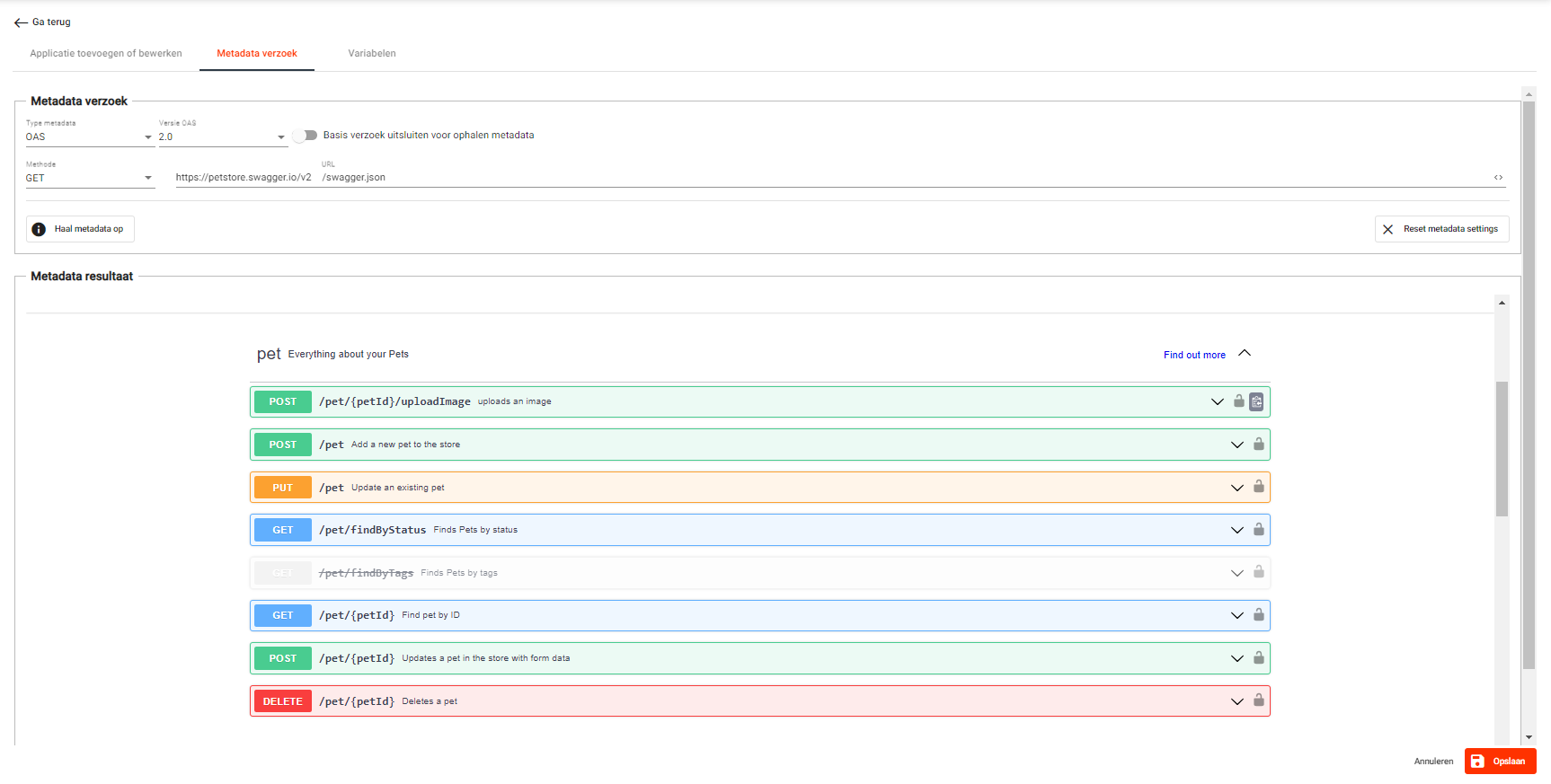Expand the GET /pet/{petId} operation
Screen dimensions: 1551x784
(1236, 615)
